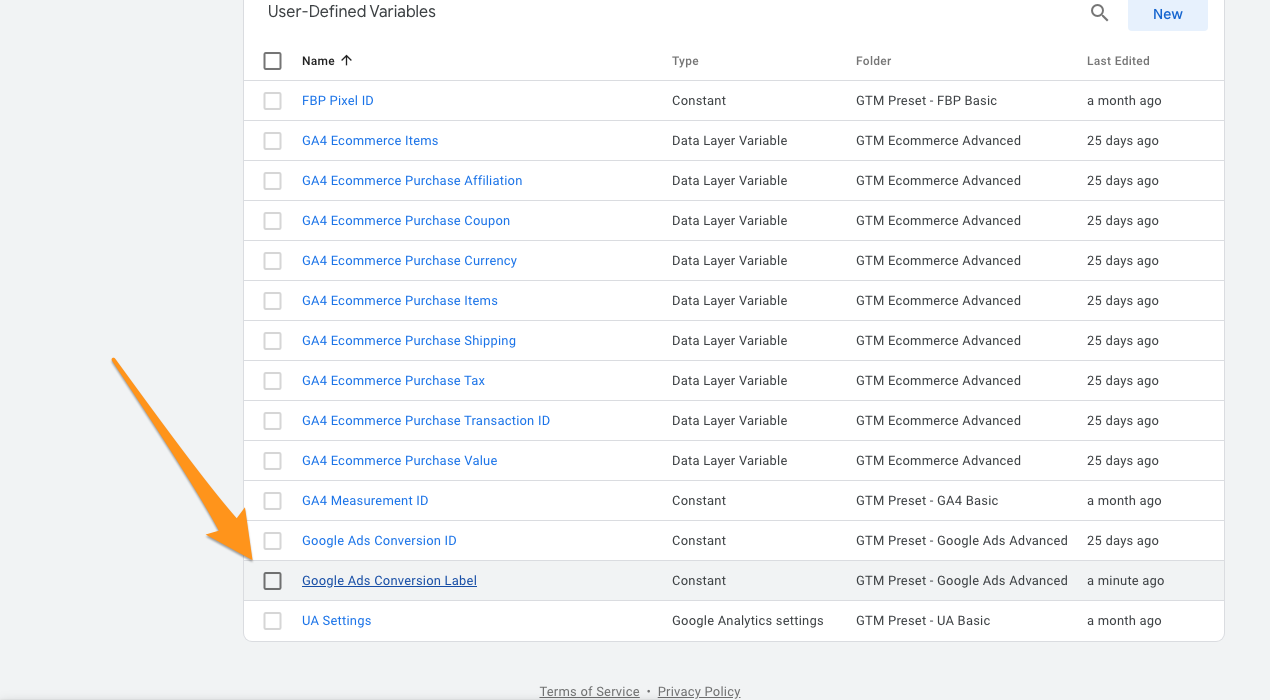Select GA4 Measurement ID checkbox

click(273, 501)
